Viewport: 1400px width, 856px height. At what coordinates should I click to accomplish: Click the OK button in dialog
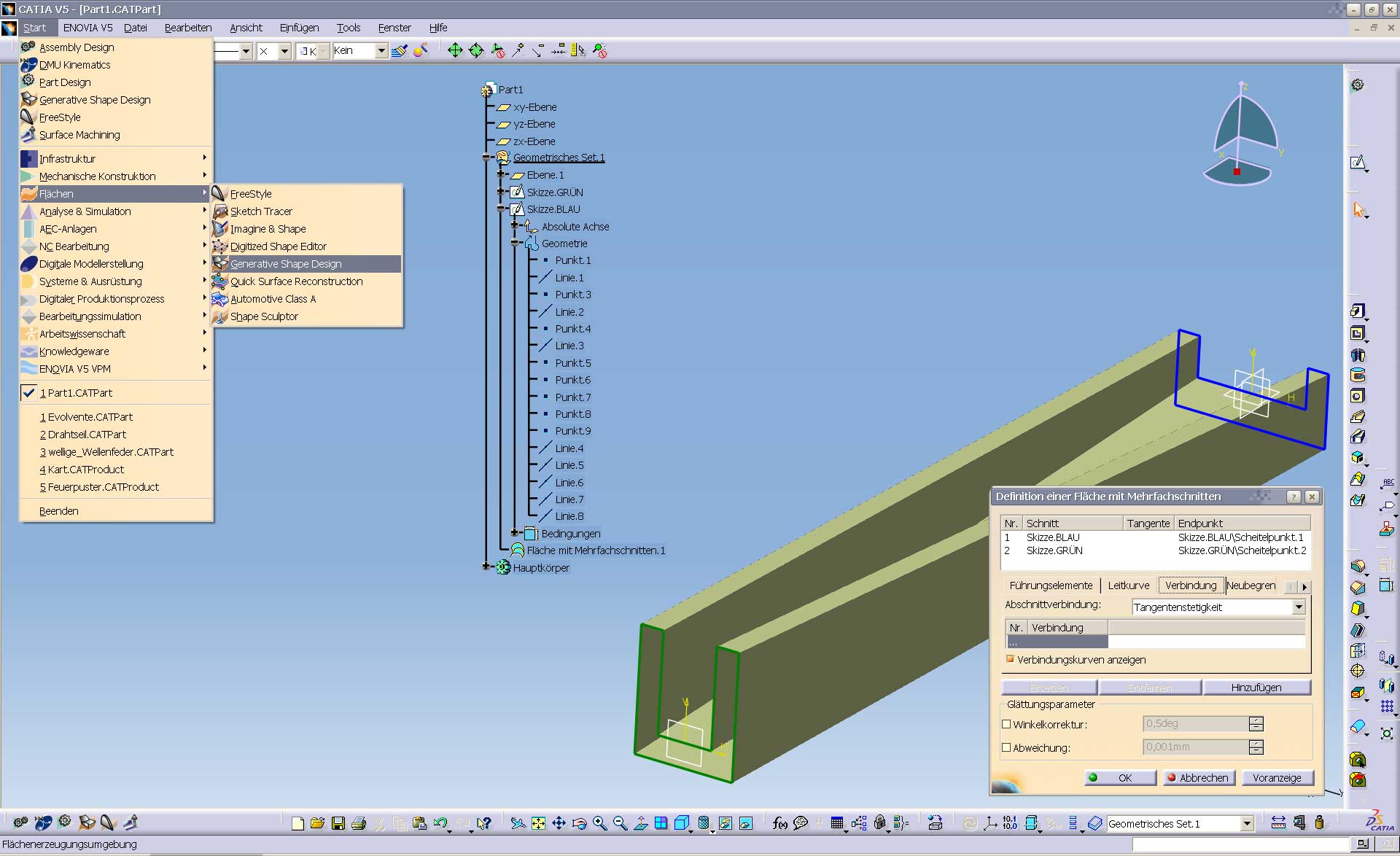[1120, 778]
